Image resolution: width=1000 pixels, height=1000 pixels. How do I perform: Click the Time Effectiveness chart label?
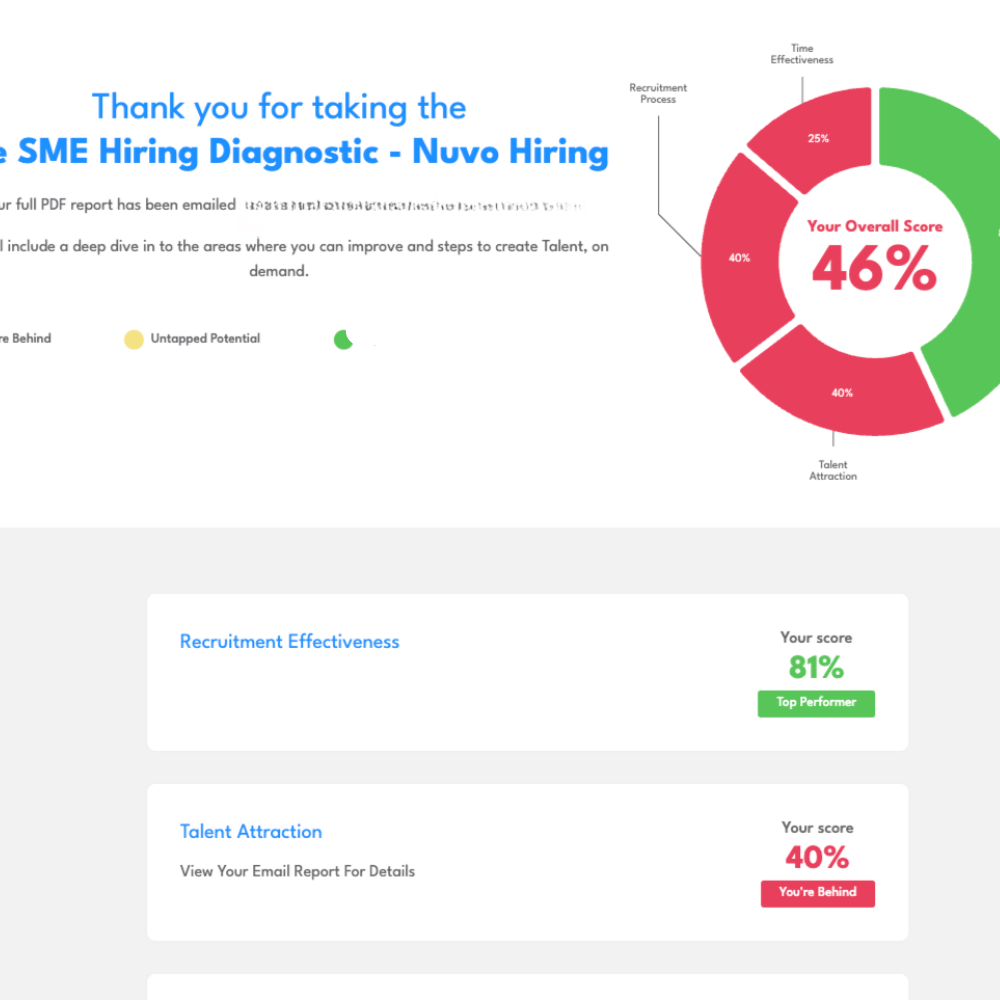point(801,54)
